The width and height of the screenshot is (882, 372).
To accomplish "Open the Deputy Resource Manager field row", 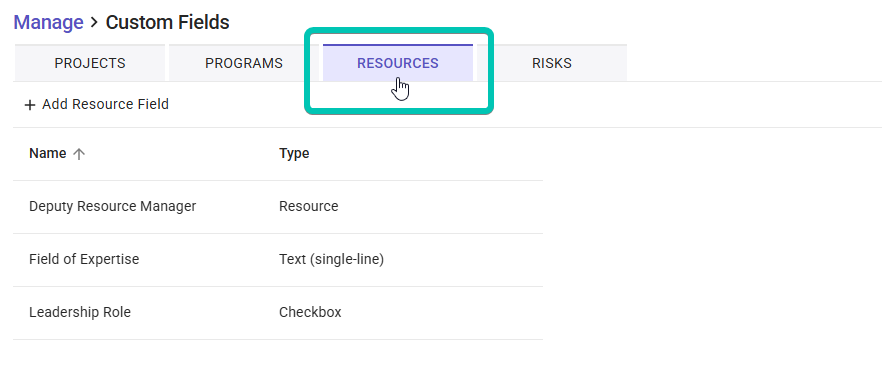I will (x=278, y=207).
